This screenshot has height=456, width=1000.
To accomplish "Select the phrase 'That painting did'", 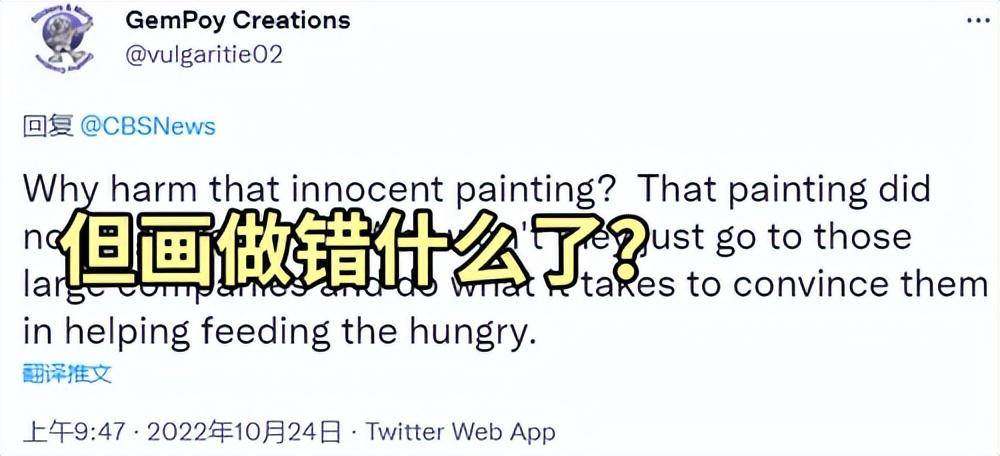I will (784, 189).
